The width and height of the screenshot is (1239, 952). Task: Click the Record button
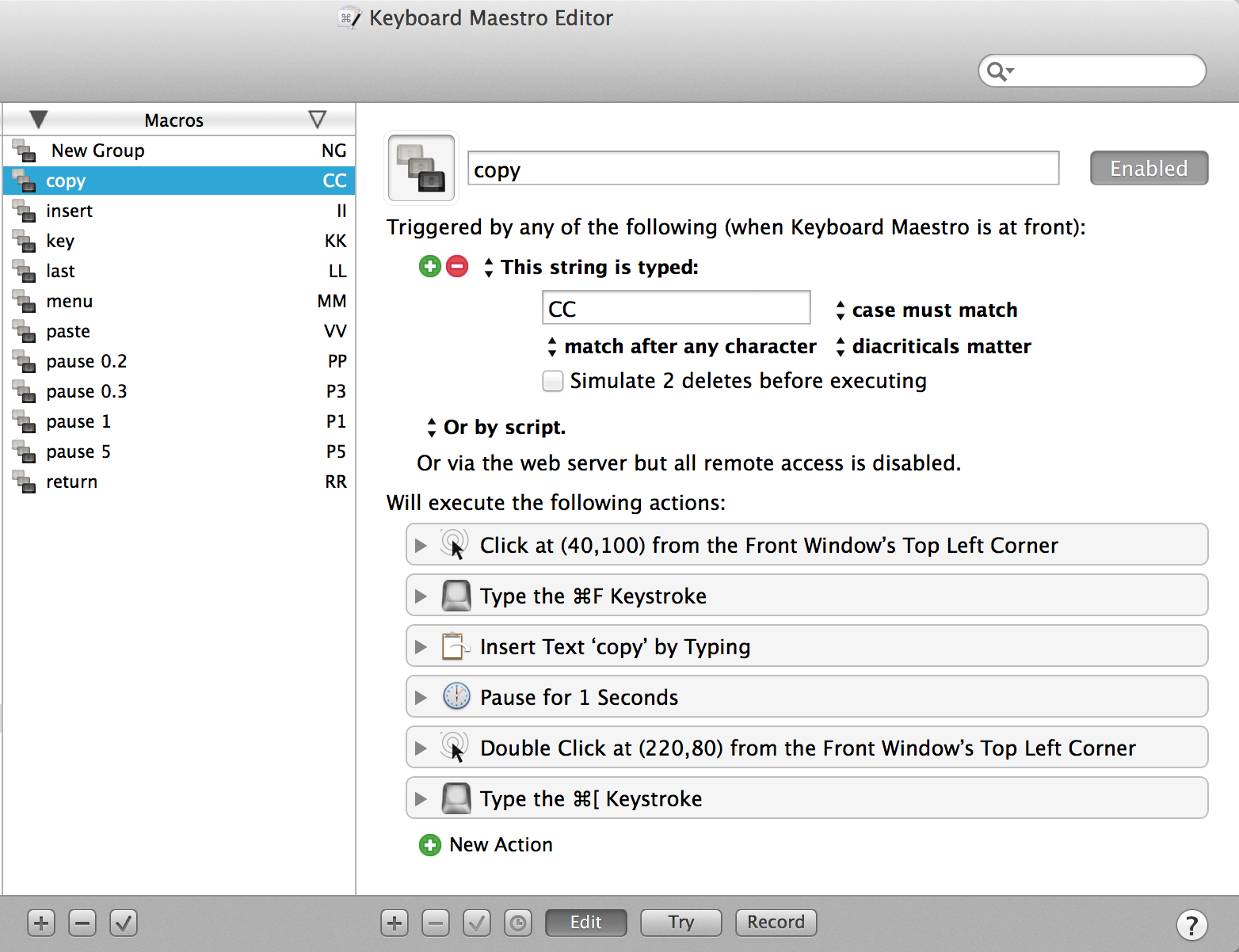pos(776,923)
